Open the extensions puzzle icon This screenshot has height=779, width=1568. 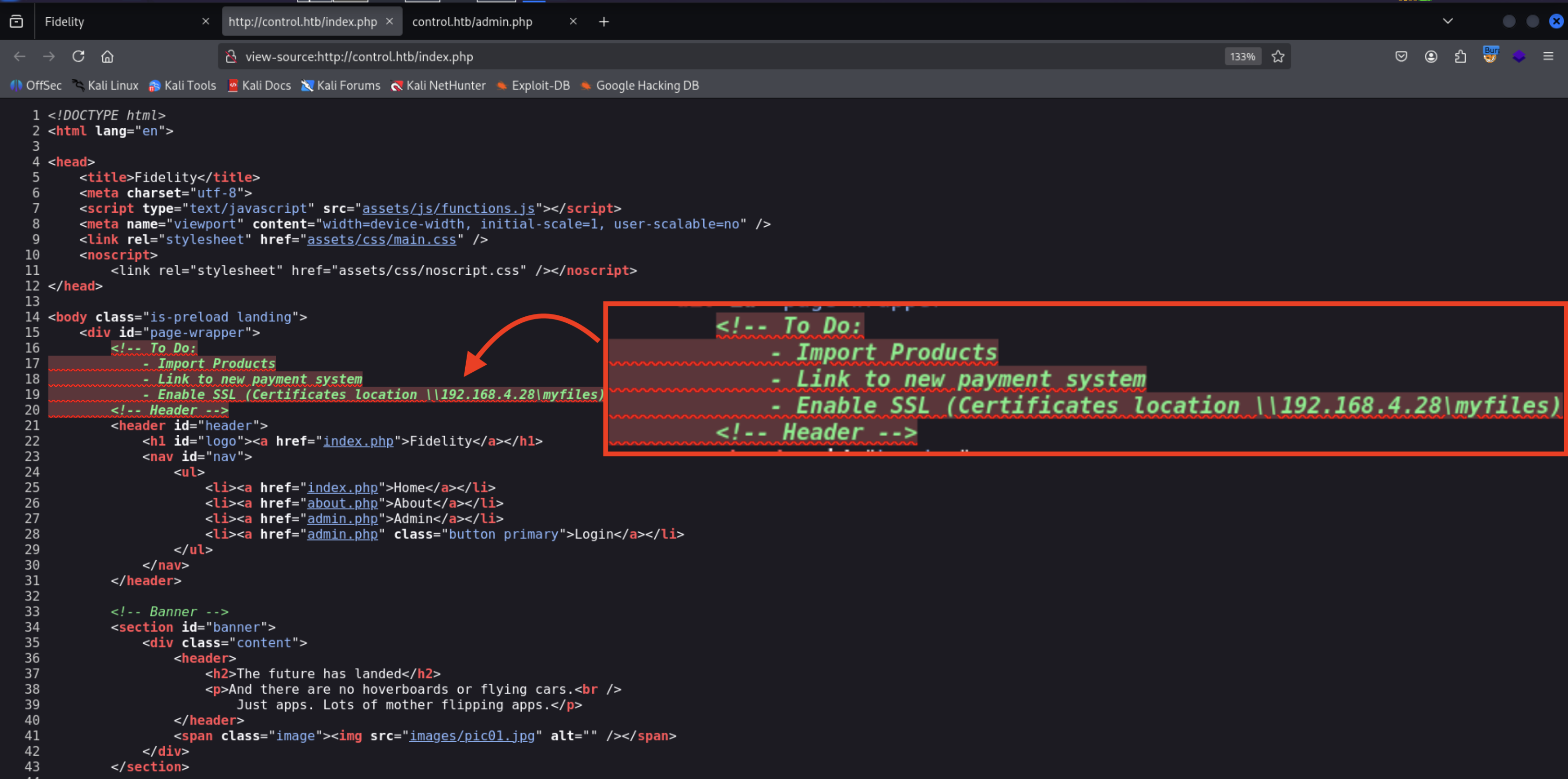coord(1460,56)
